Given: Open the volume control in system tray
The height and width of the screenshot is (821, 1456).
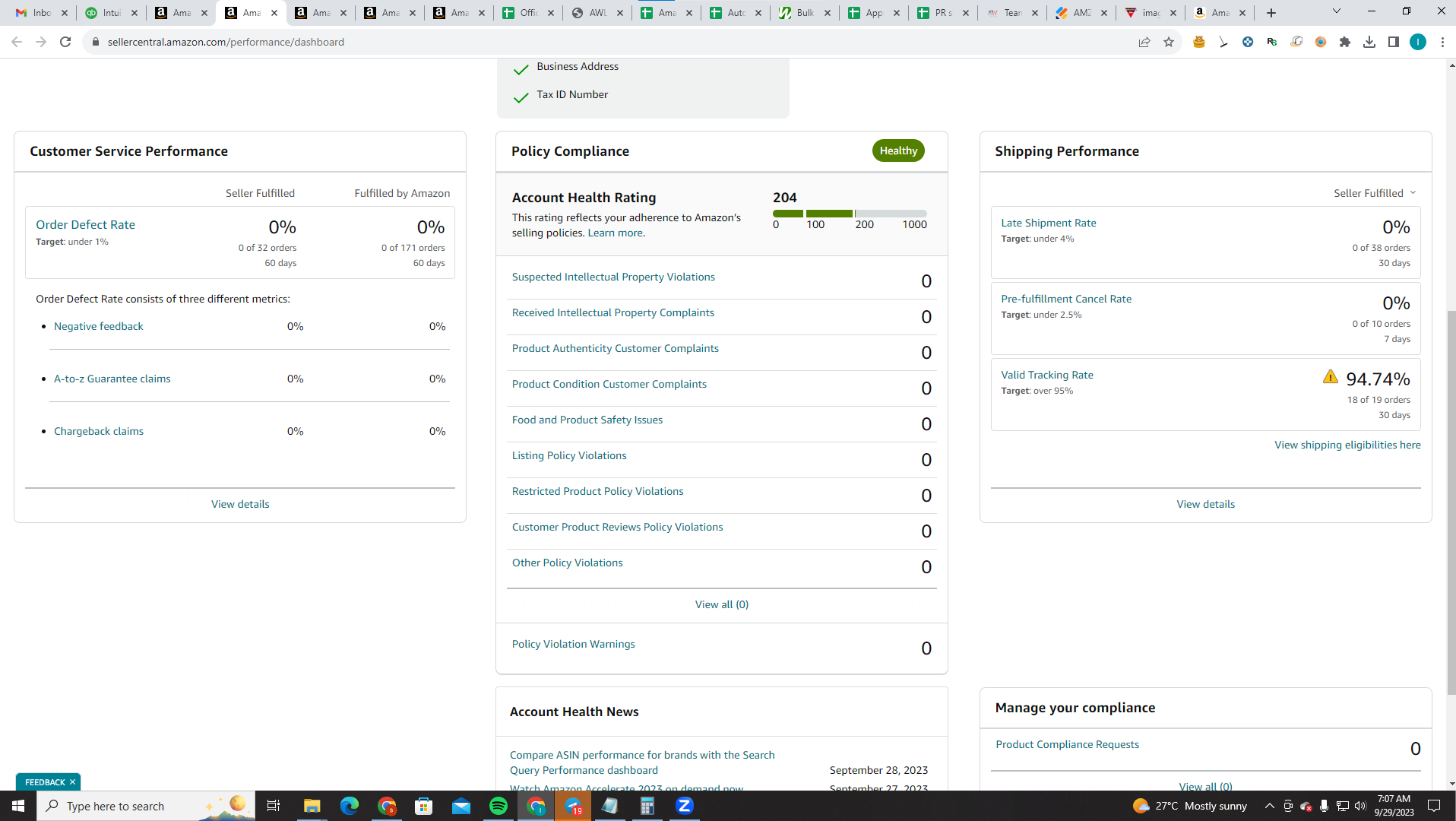Looking at the screenshot, I should click(1360, 806).
